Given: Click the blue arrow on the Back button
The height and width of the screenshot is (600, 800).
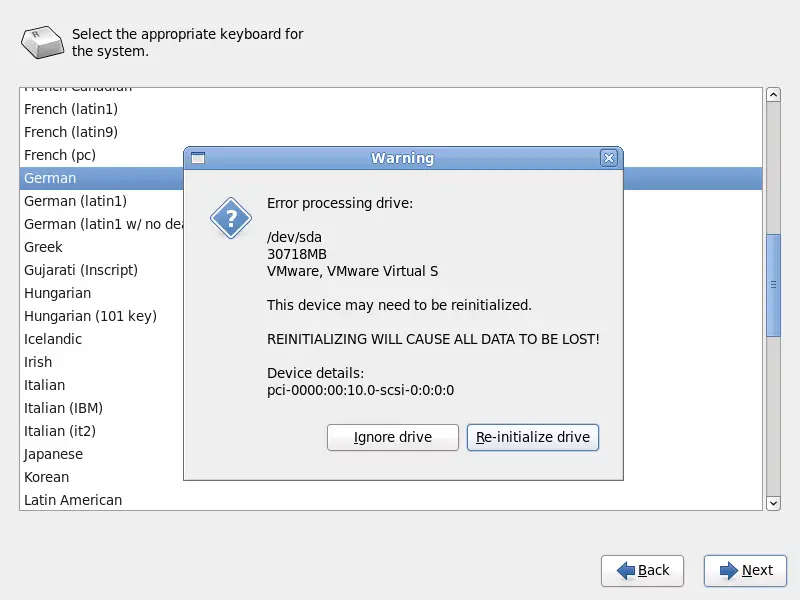Looking at the screenshot, I should (626, 570).
